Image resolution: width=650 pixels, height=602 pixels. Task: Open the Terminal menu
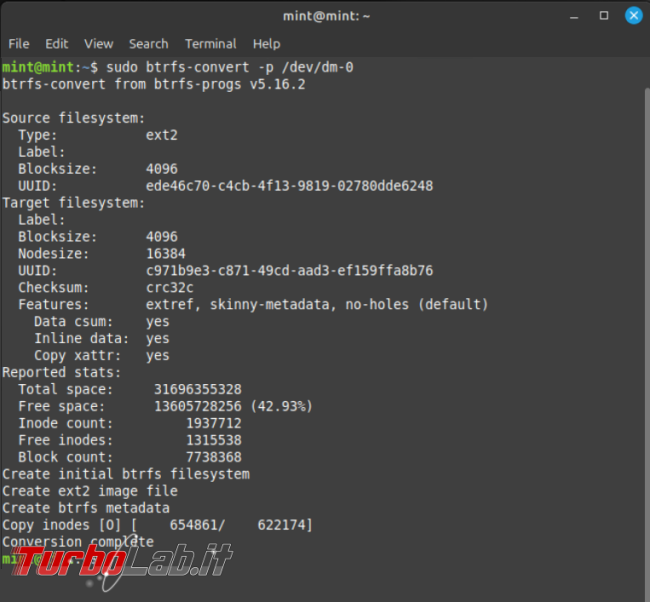[211, 44]
